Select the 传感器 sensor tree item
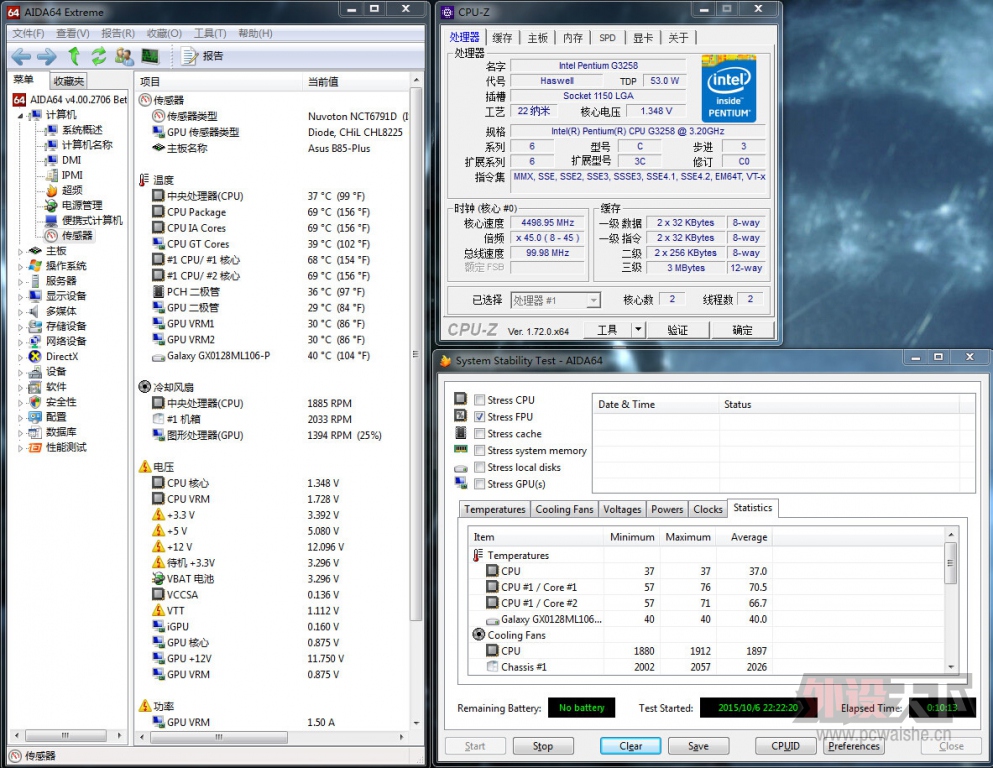 (x=77, y=236)
